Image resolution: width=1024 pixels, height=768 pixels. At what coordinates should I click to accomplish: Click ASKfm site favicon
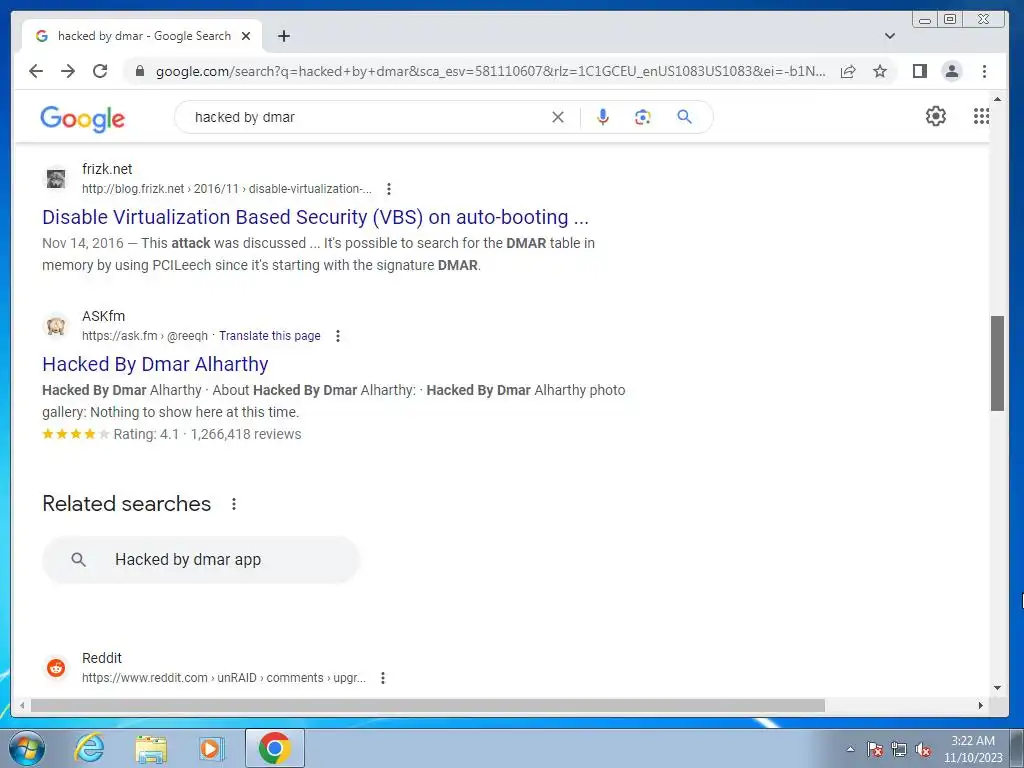56,325
